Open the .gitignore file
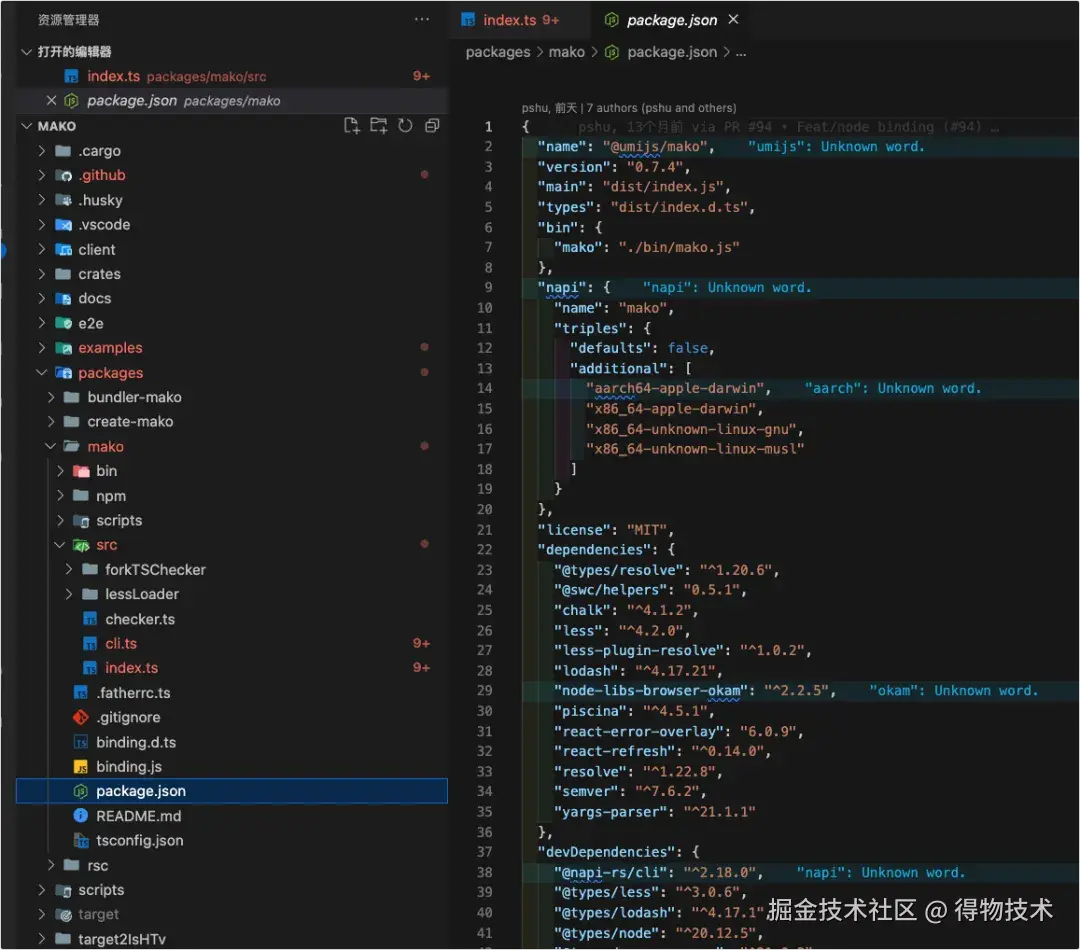 click(x=128, y=718)
